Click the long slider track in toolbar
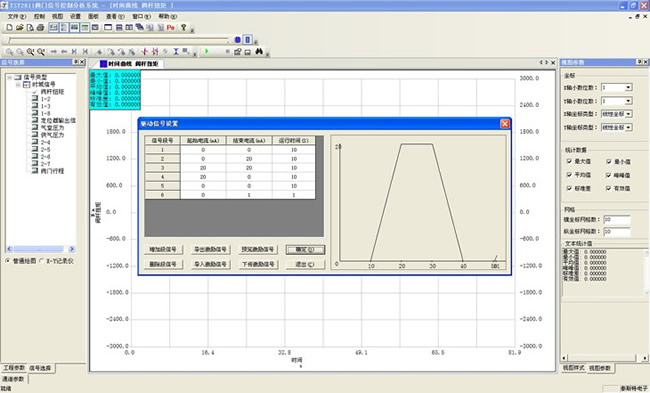This screenshot has height=393, width=650. coord(118,40)
